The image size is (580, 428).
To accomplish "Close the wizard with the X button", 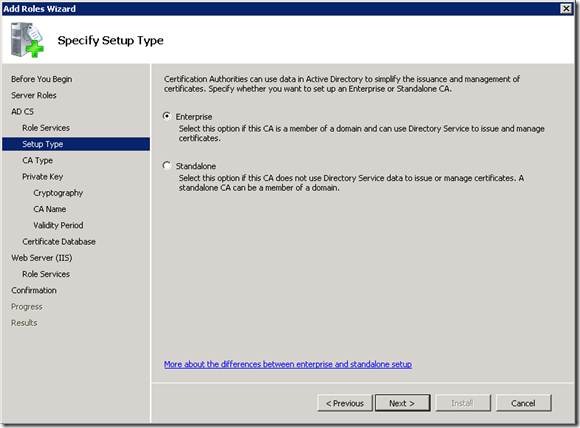I will coord(566,9).
